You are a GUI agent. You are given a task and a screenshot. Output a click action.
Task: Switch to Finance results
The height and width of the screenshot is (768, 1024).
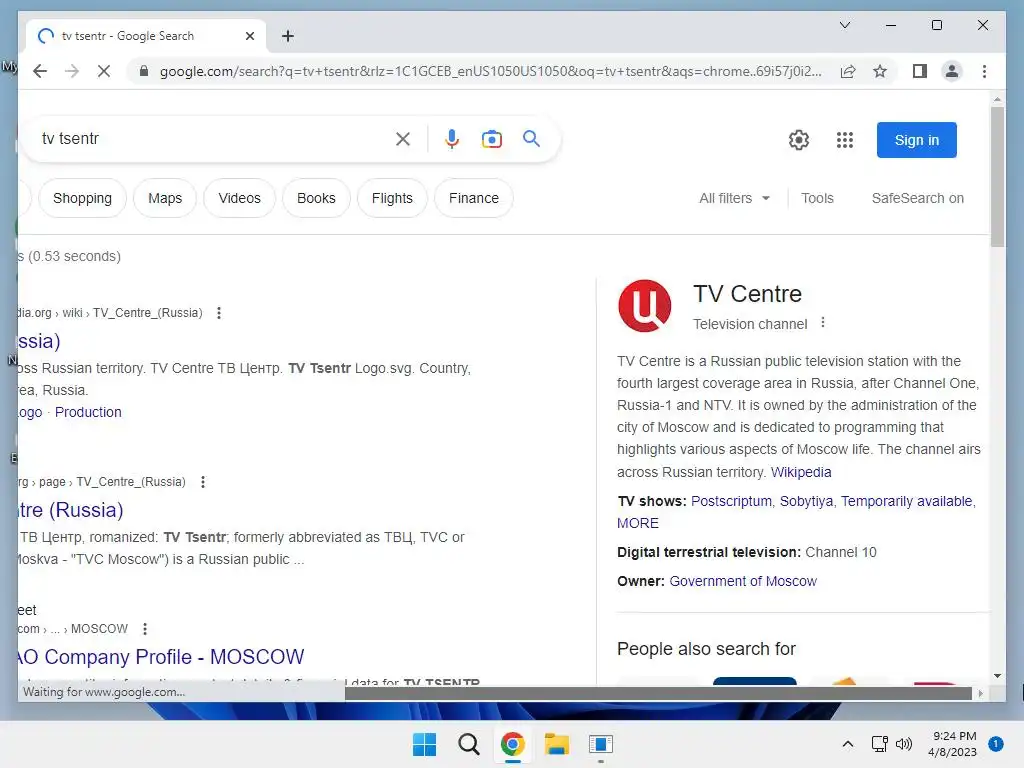473,198
